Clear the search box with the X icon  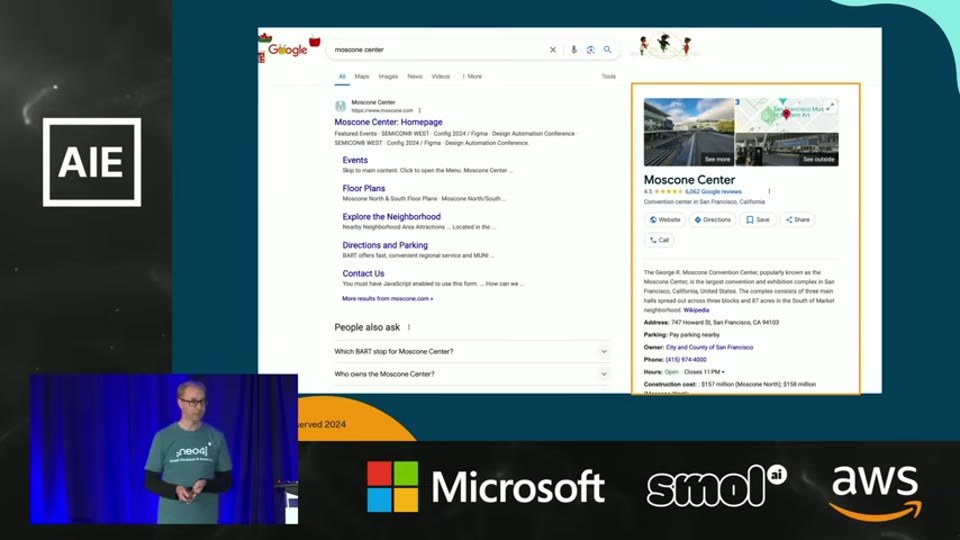tap(553, 50)
